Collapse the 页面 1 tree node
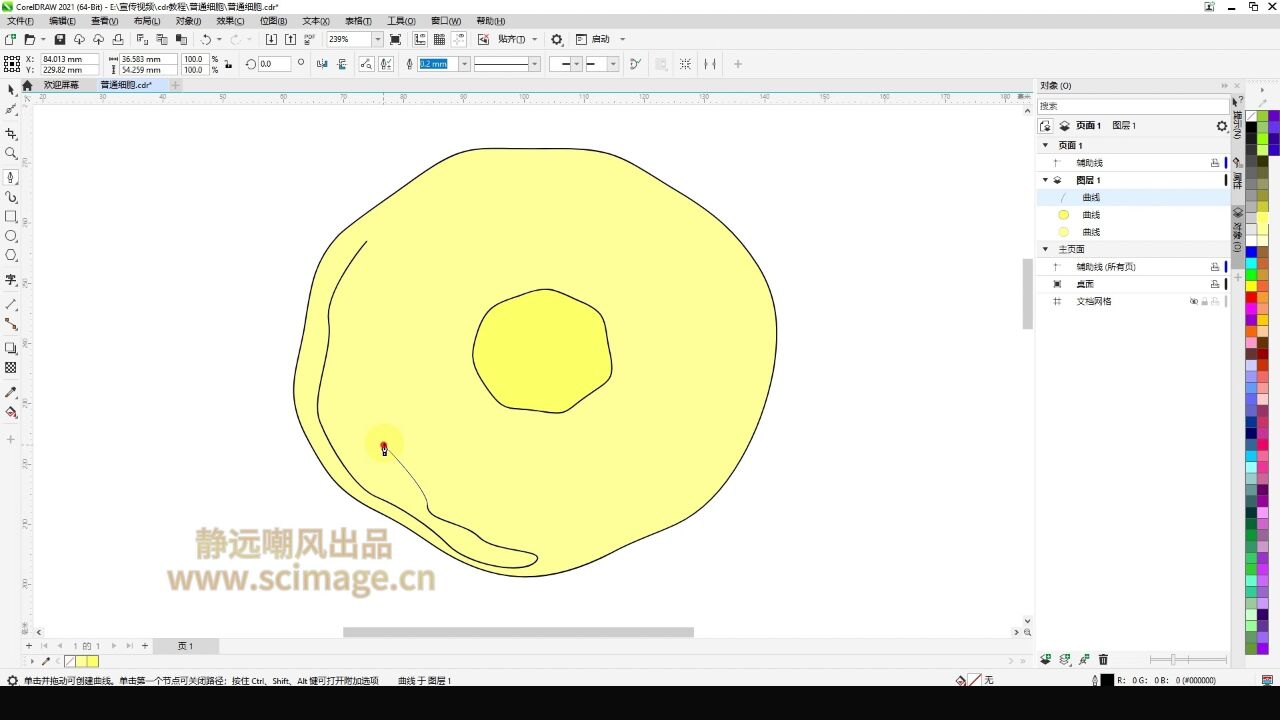The height and width of the screenshot is (720, 1280). point(1045,145)
